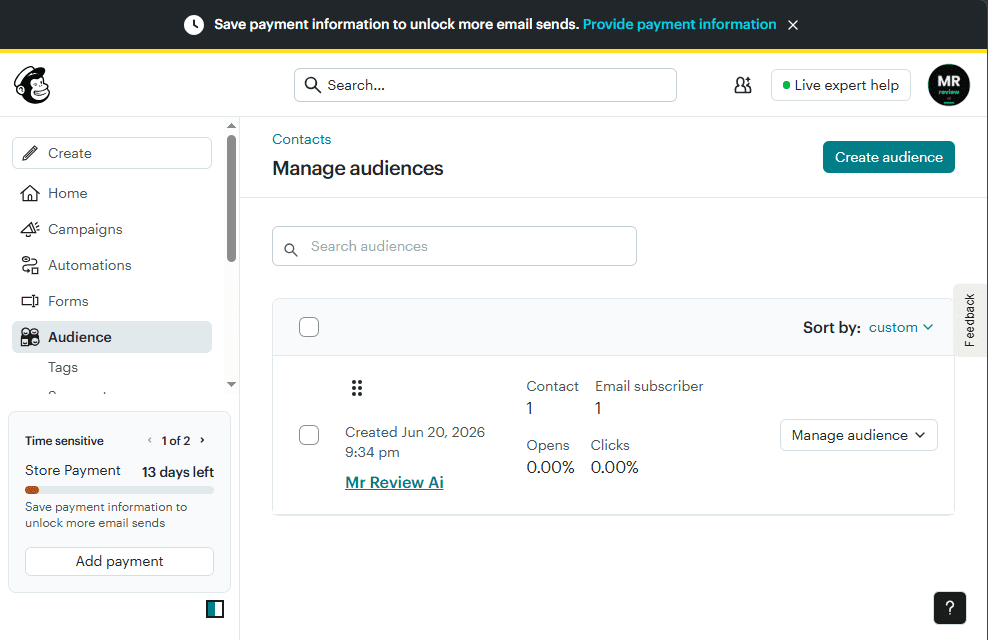
Task: Go to next time sensitive notice
Action: [202, 440]
